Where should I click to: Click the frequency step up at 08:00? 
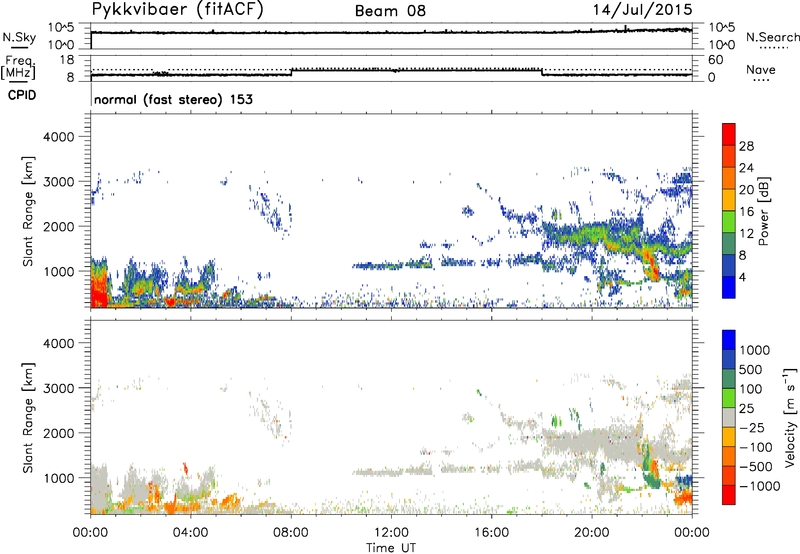(291, 72)
